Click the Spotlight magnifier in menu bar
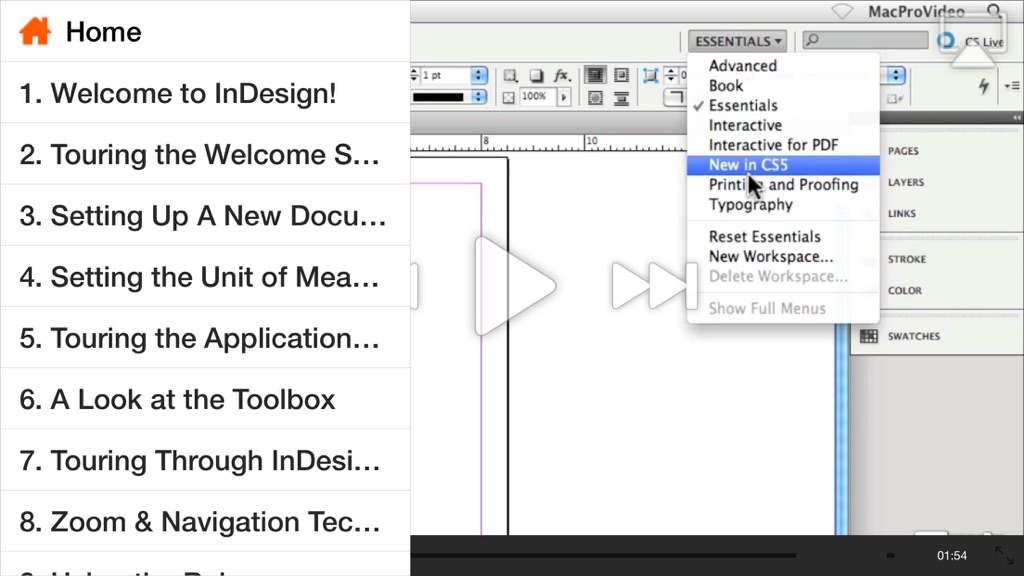This screenshot has height=576, width=1024. 994,10
